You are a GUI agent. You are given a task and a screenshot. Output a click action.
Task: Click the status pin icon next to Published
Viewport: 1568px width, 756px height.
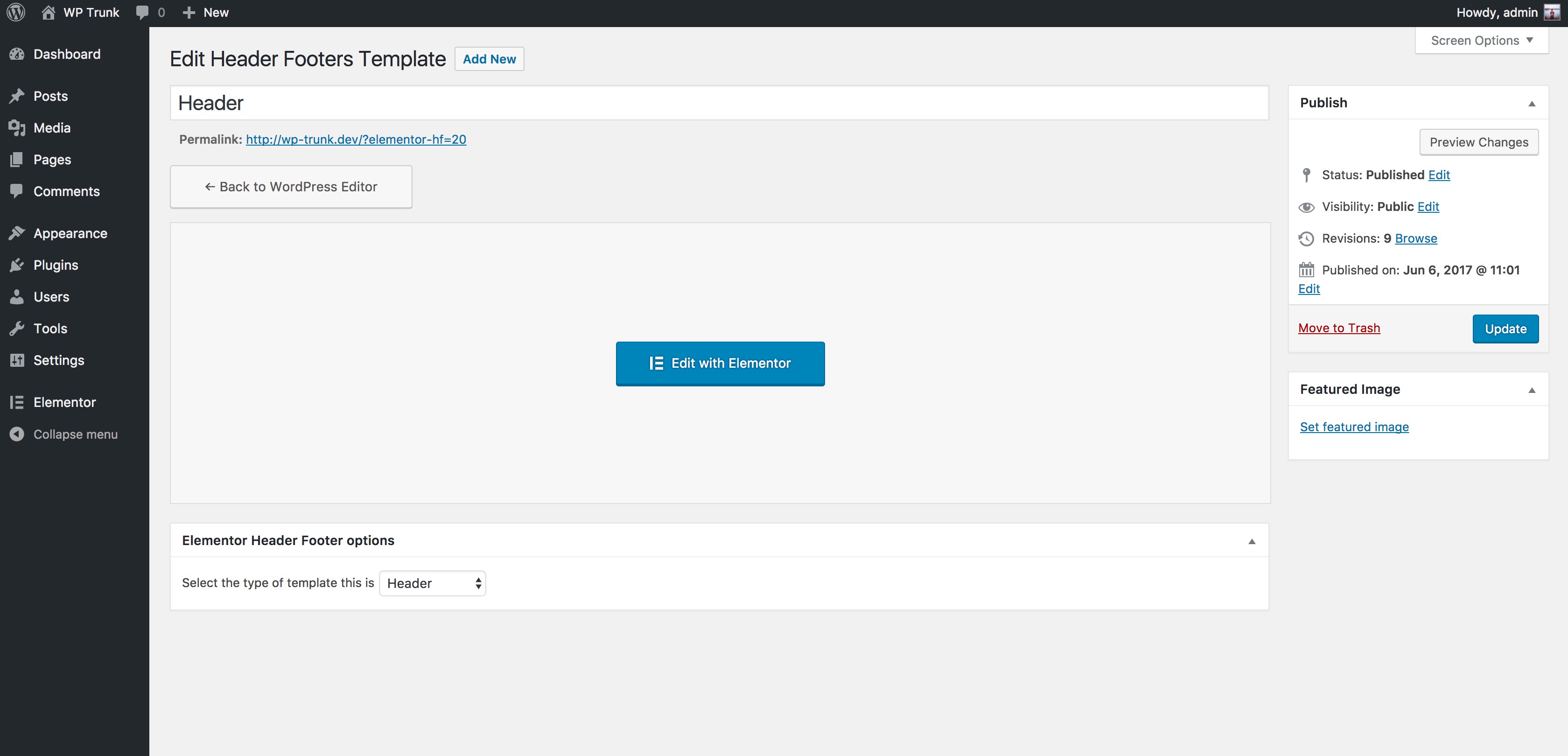[1307, 174]
